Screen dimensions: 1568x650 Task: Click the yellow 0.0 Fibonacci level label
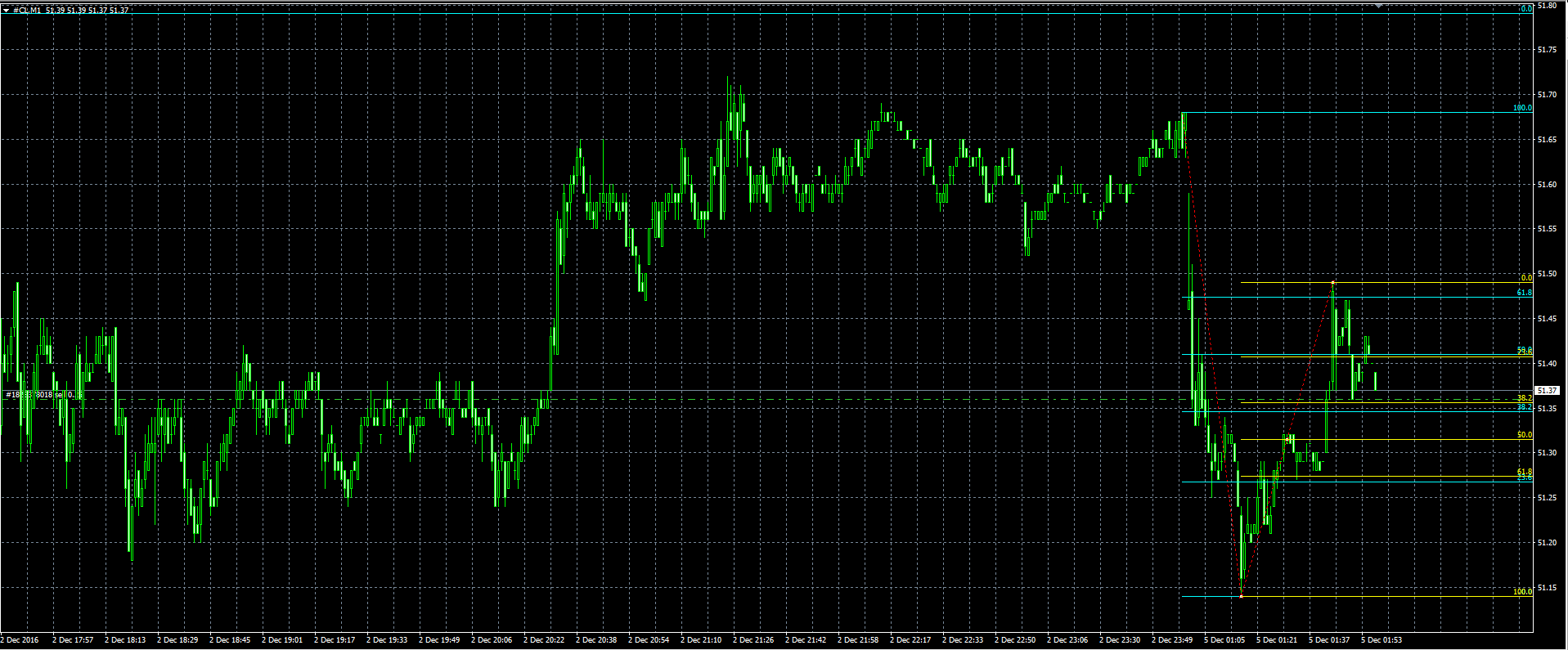pyautogui.click(x=1526, y=278)
